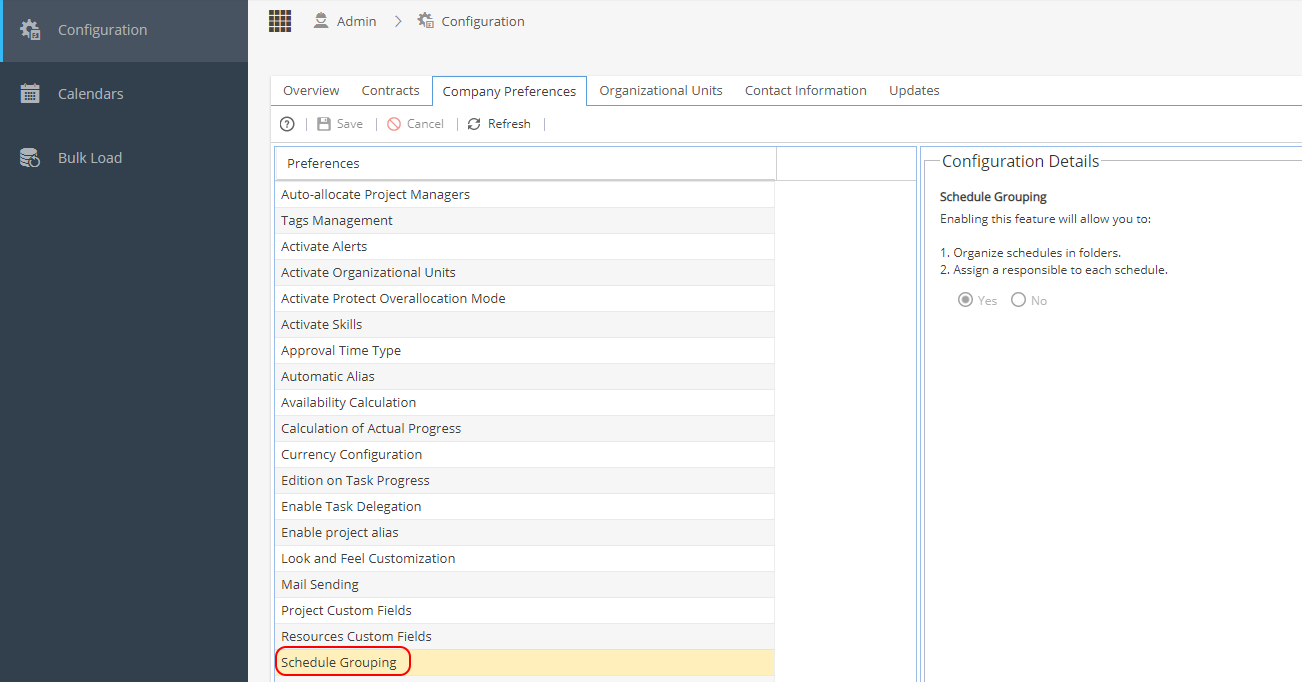This screenshot has height=682, width=1302.
Task: Select Mail Sending preference
Action: (524, 585)
